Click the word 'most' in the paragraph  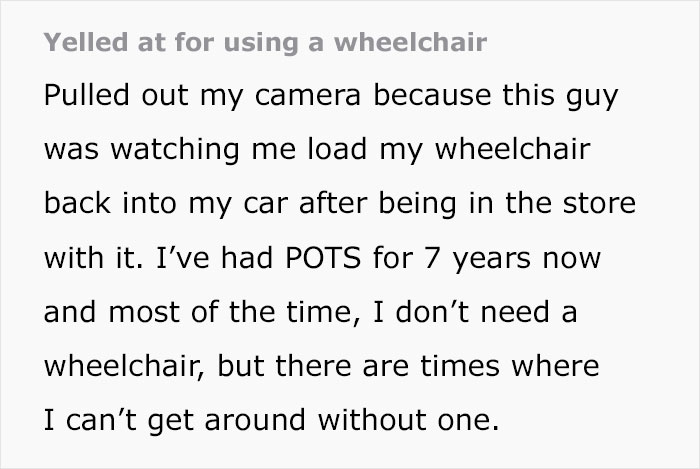(x=144, y=312)
